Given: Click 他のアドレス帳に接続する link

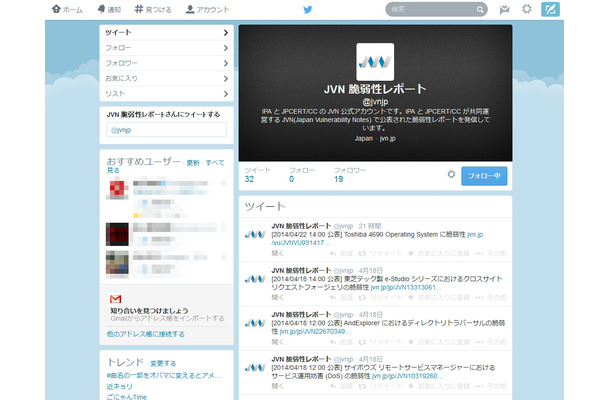Looking at the screenshot, I should coord(146,333).
